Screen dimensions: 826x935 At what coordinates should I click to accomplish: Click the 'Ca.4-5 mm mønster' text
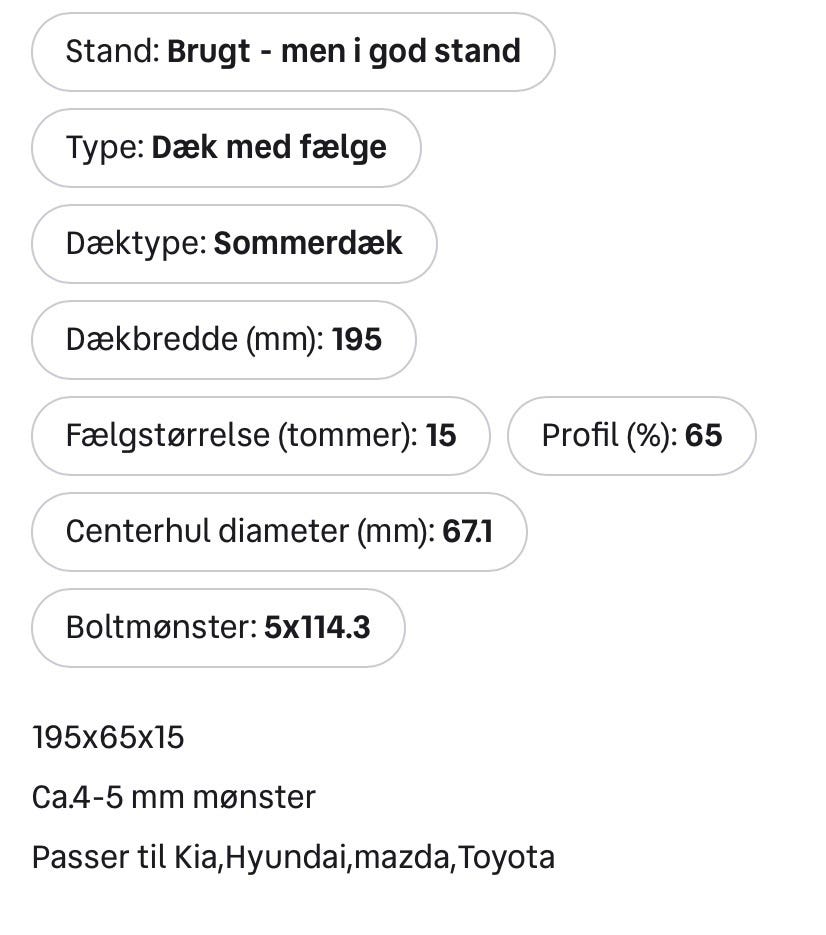pyautogui.click(x=173, y=798)
